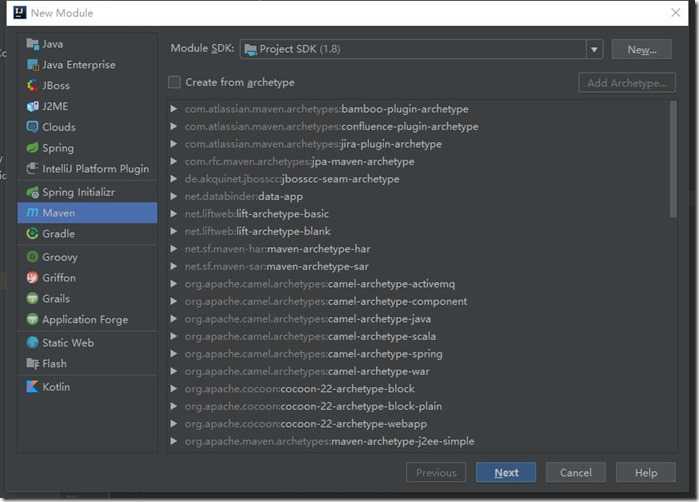
Task: Click the IntelliJ Platform Plugin icon
Action: pos(33,169)
